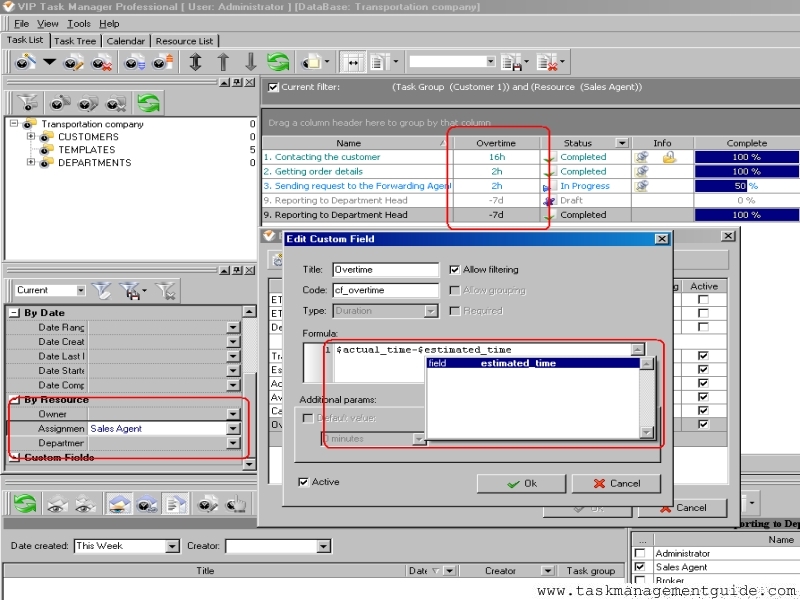
Task: Toggle the Active checkbox in the 'Tr' row
Action: [x=703, y=356]
